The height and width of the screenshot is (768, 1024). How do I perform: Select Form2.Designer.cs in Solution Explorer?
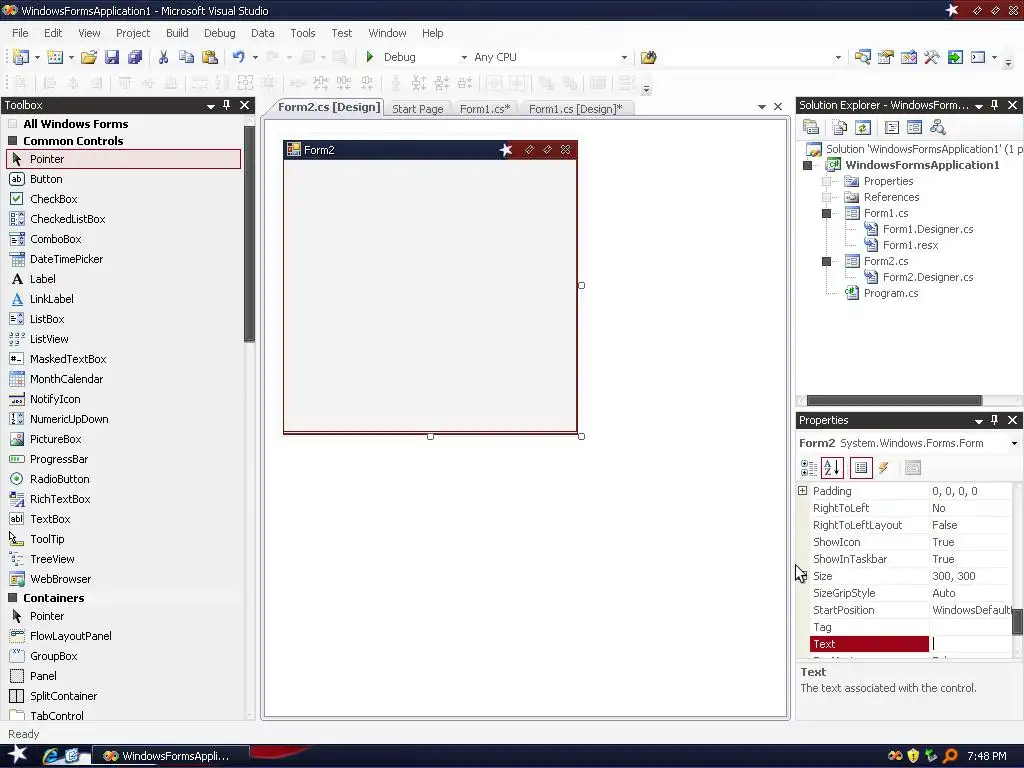[928, 277]
